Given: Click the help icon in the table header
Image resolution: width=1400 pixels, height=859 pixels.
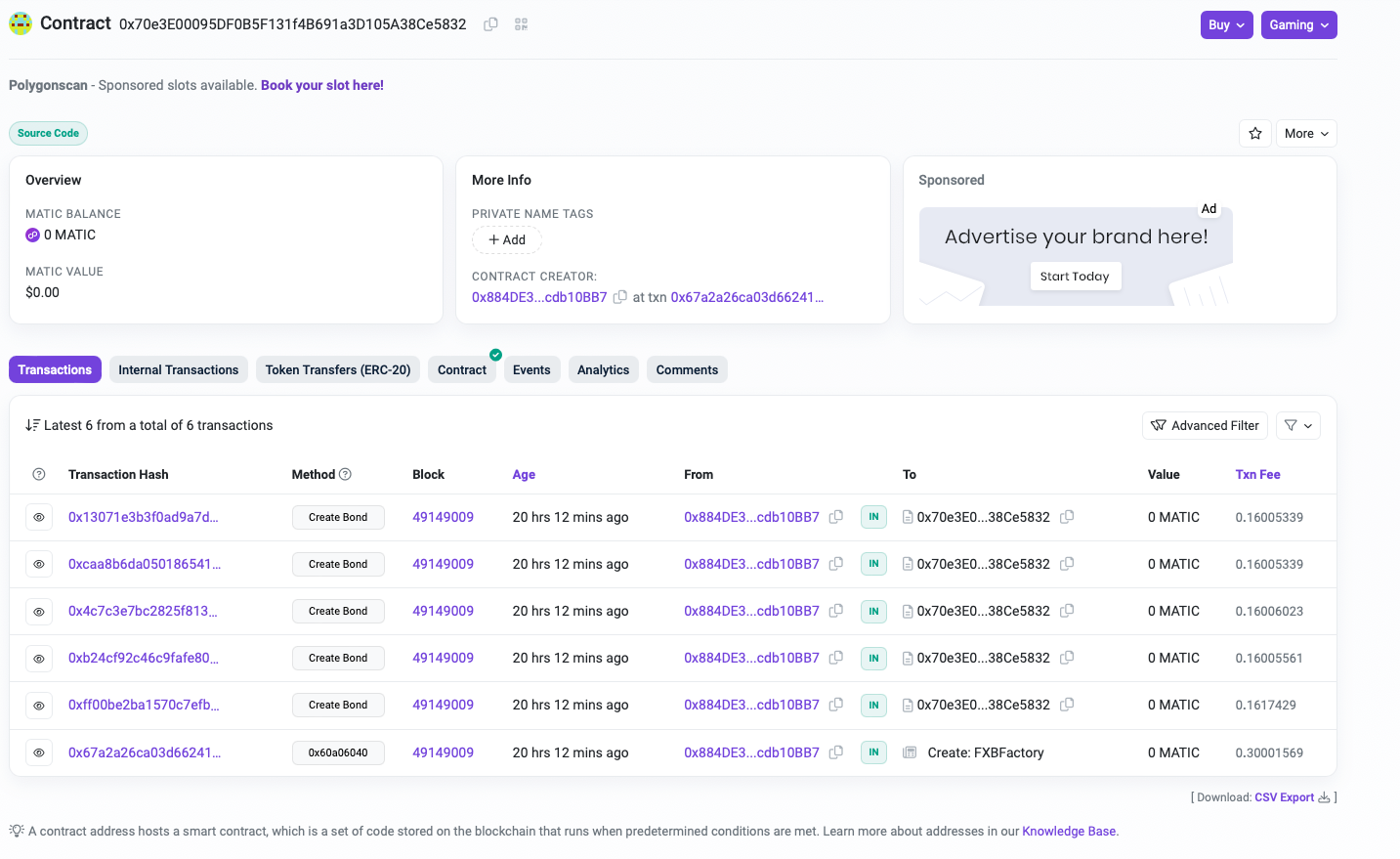Looking at the screenshot, I should [39, 475].
